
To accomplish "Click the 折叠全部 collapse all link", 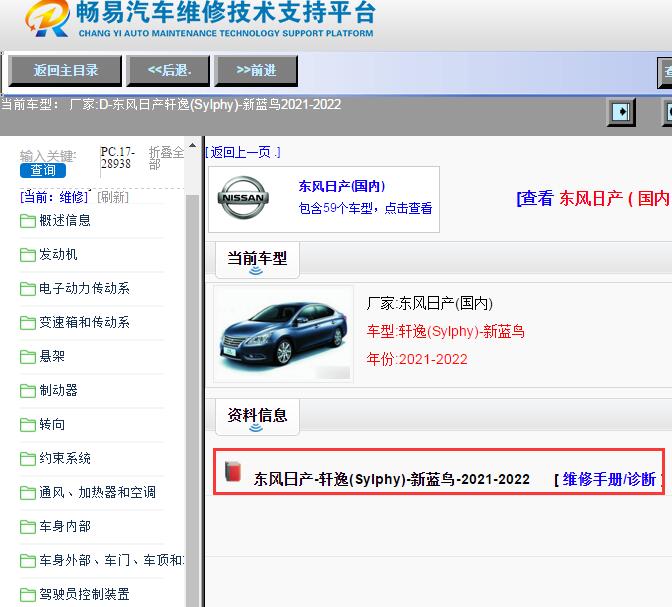I will (166, 158).
